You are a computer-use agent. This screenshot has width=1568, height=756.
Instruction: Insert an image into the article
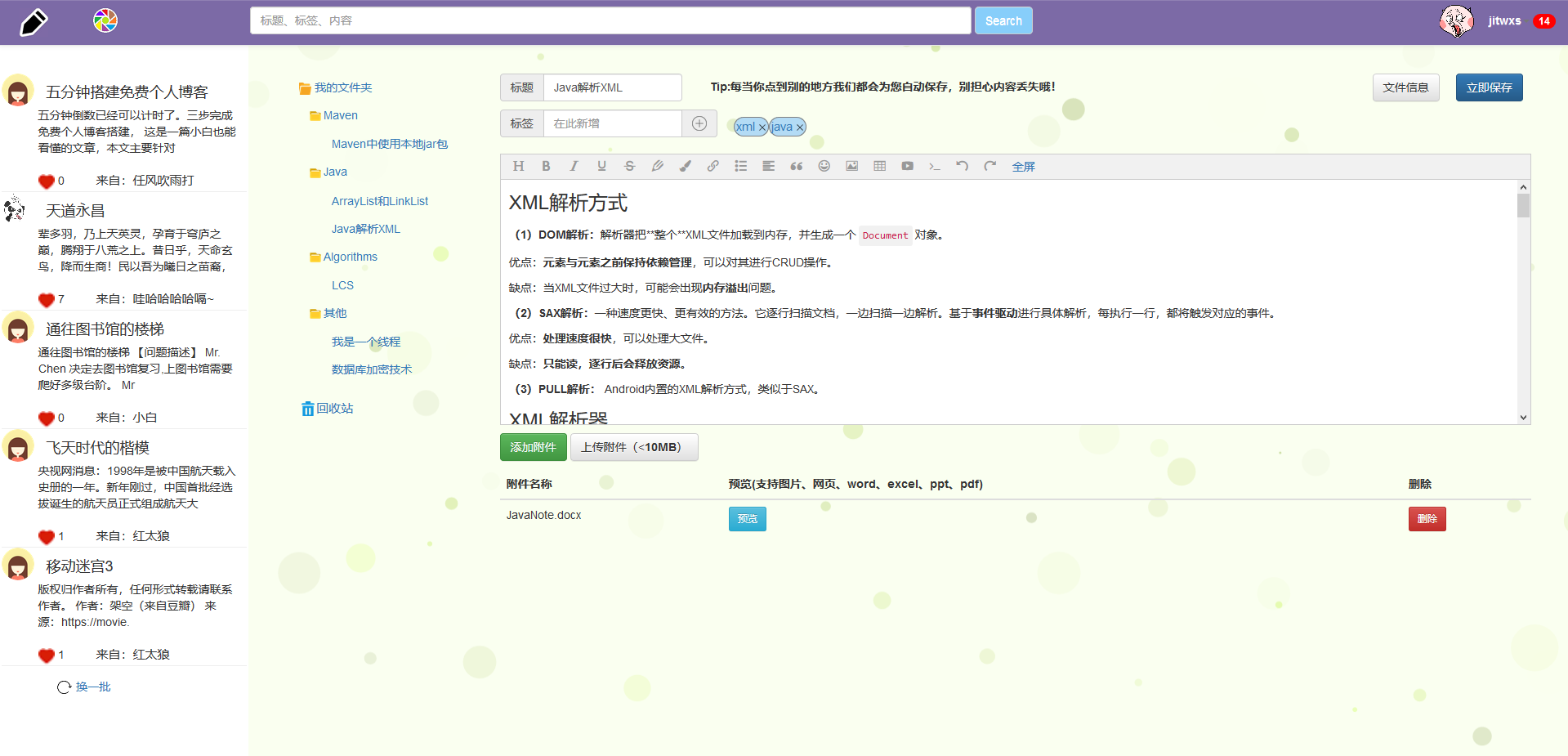coord(851,166)
